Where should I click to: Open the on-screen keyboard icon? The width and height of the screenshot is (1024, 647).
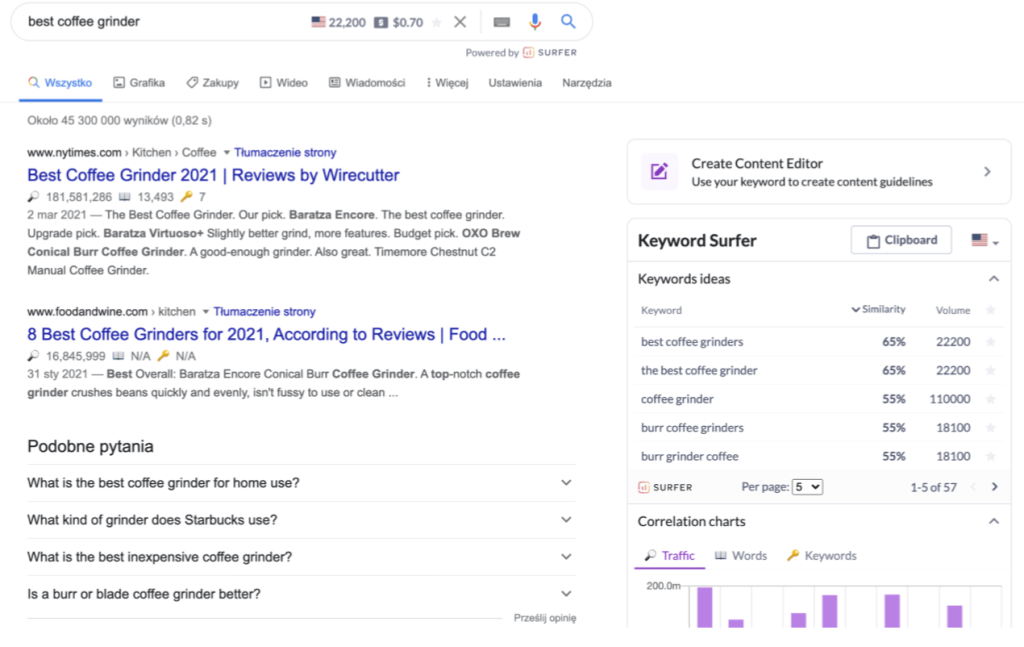[x=502, y=22]
